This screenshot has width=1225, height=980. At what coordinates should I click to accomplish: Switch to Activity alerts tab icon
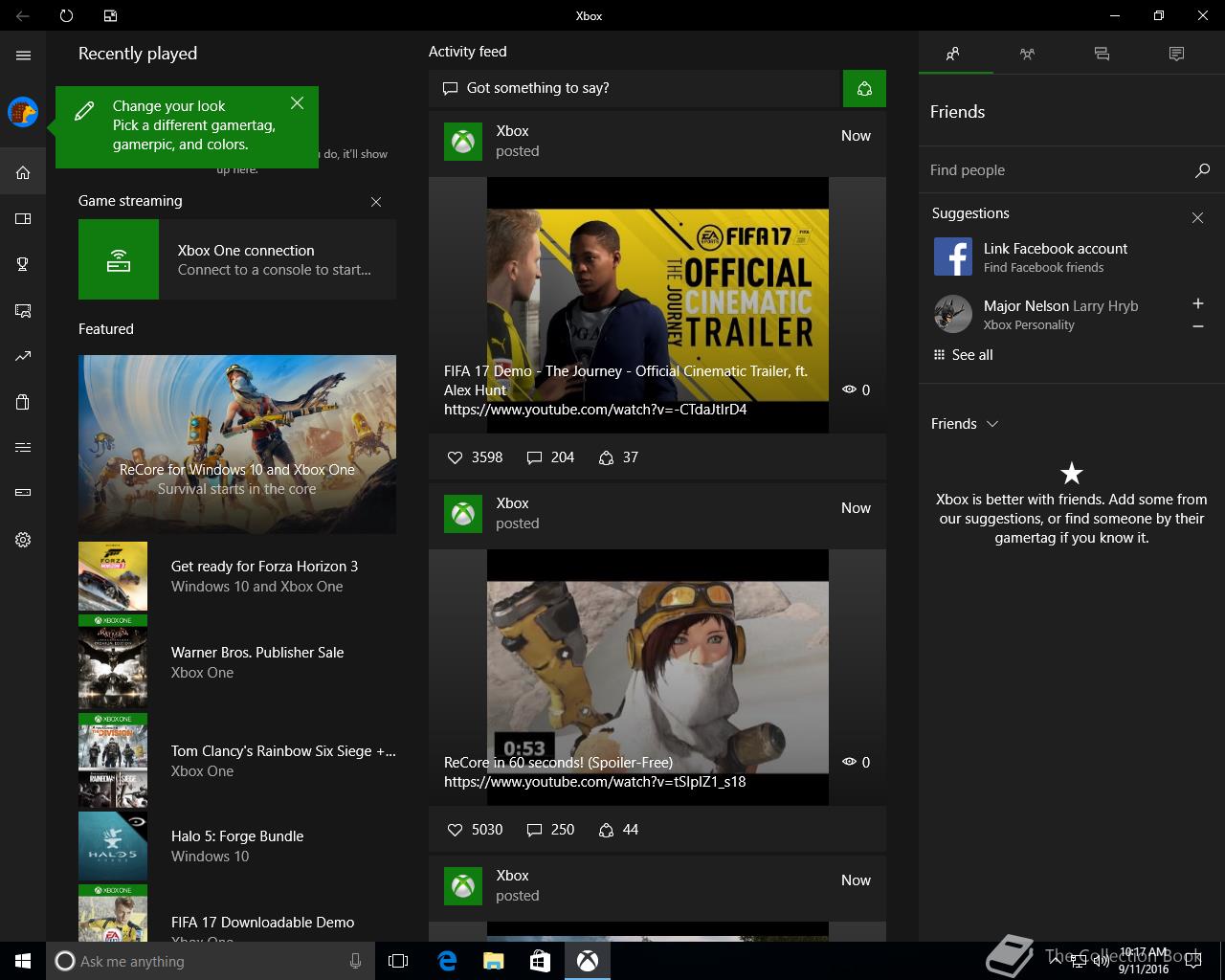[x=1176, y=55]
